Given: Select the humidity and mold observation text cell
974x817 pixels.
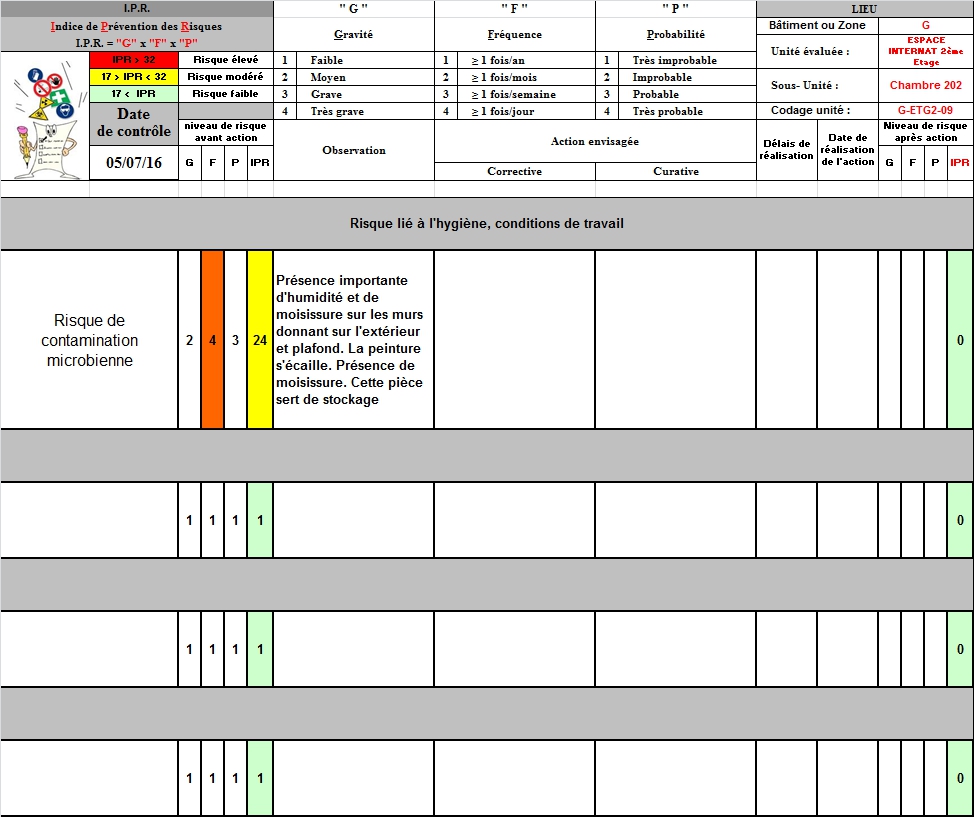Looking at the screenshot, I should 353,340.
